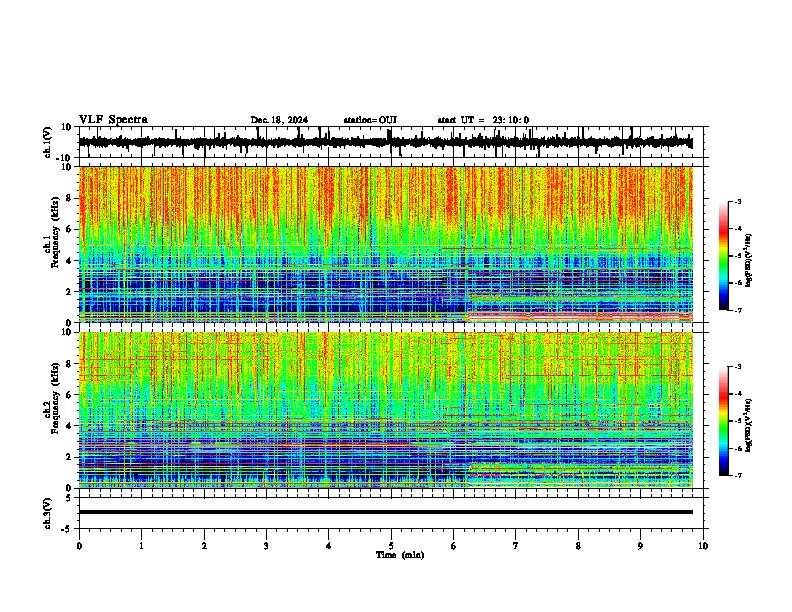Click the time axis tick label "9"
792x612 pixels.
pyautogui.click(x=640, y=546)
